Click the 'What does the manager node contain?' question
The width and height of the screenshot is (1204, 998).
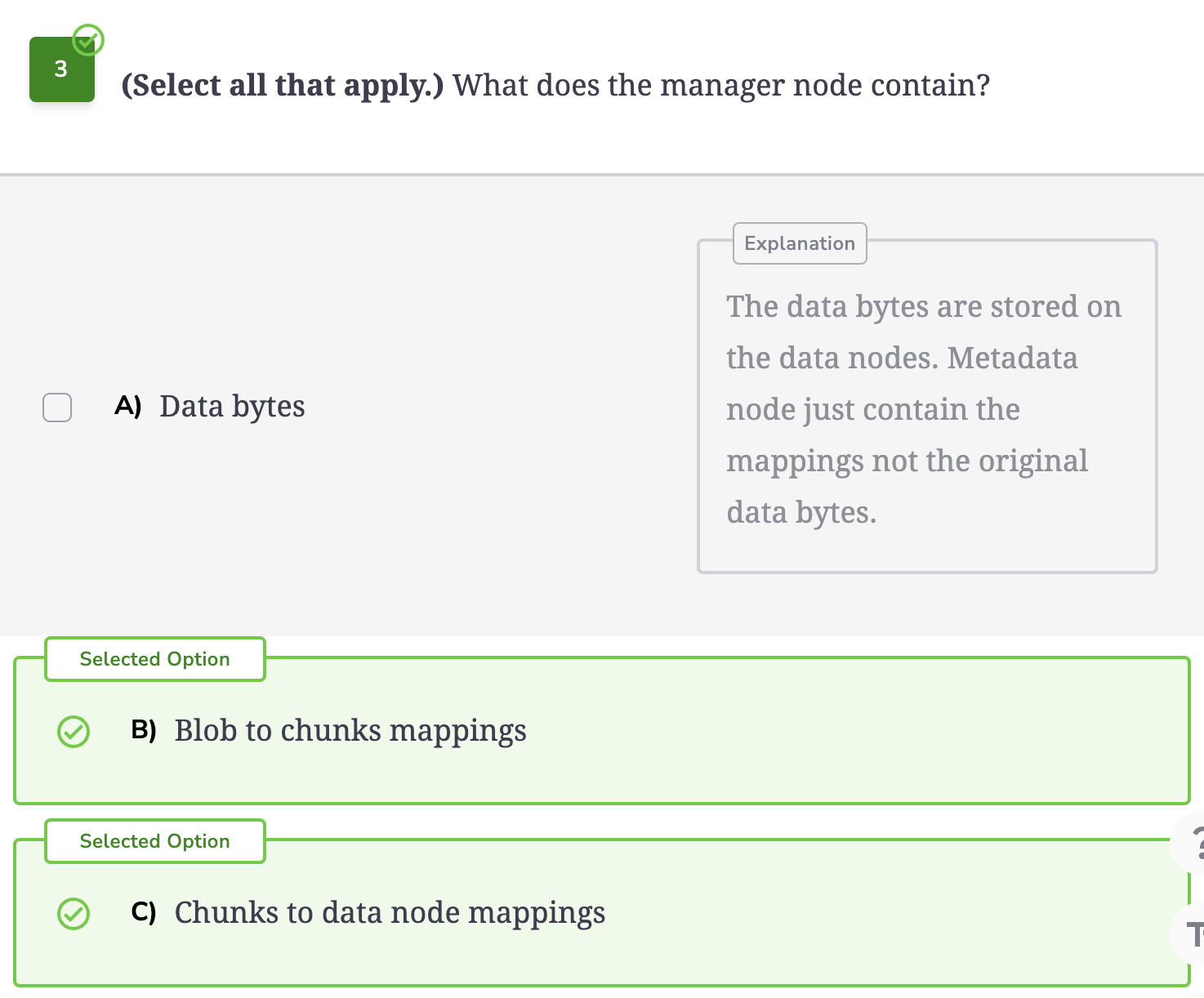coord(721,85)
